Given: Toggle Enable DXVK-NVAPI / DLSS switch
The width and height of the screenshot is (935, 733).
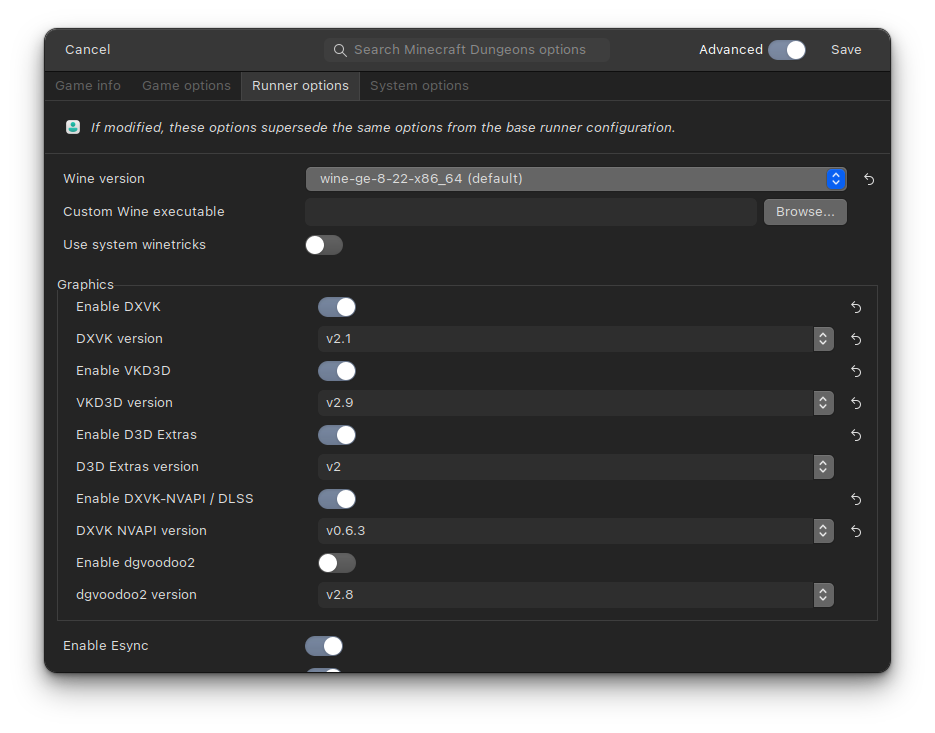Looking at the screenshot, I should [x=337, y=499].
